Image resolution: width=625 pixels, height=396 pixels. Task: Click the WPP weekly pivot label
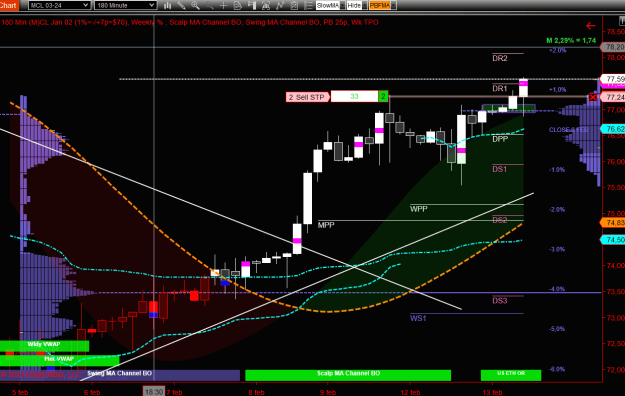click(x=419, y=209)
